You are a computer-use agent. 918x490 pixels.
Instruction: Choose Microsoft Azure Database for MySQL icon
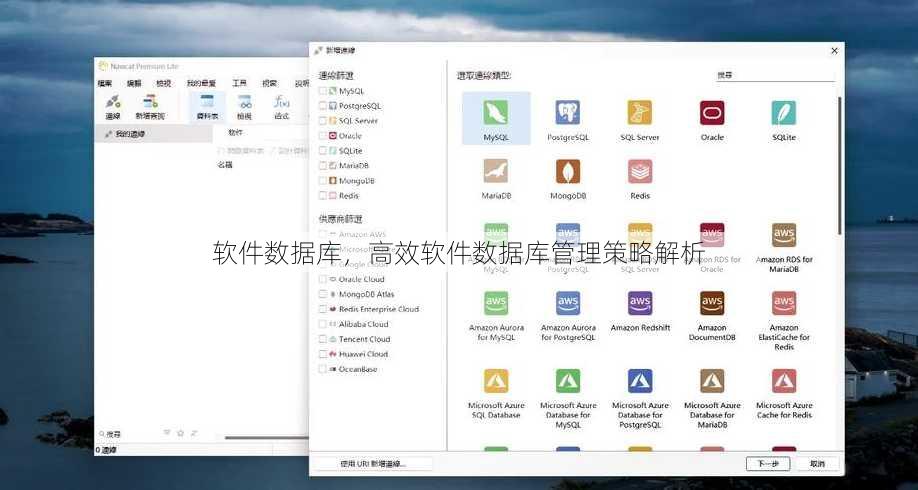coord(568,381)
